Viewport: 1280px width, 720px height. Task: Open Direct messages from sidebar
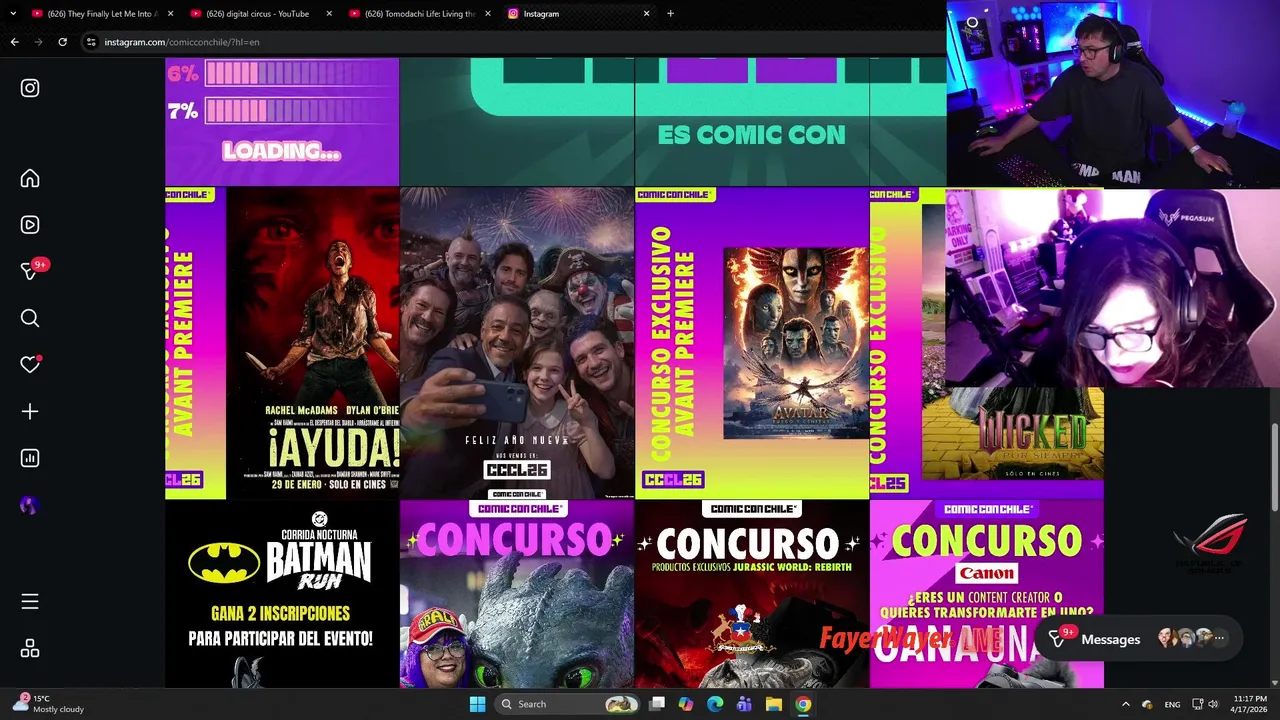pyautogui.click(x=30, y=271)
